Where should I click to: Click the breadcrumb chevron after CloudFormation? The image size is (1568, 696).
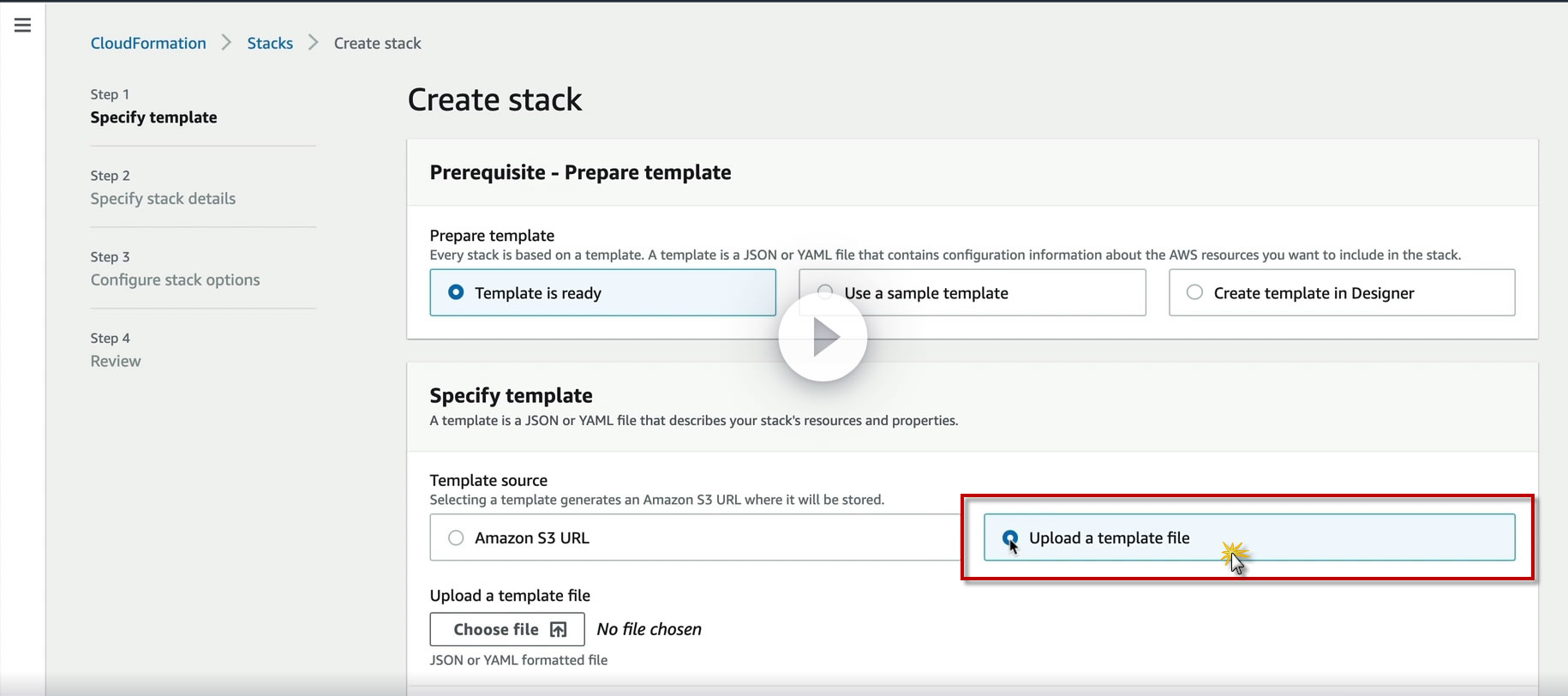(x=226, y=43)
